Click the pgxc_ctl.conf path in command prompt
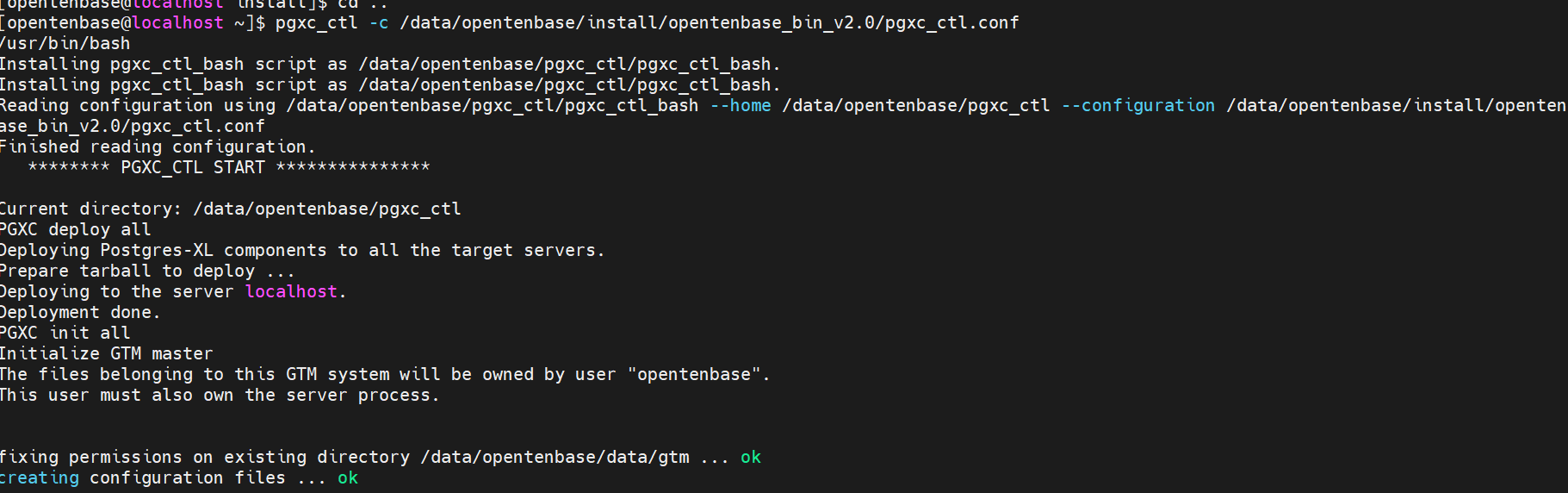Image resolution: width=1568 pixels, height=493 pixels. (709, 22)
